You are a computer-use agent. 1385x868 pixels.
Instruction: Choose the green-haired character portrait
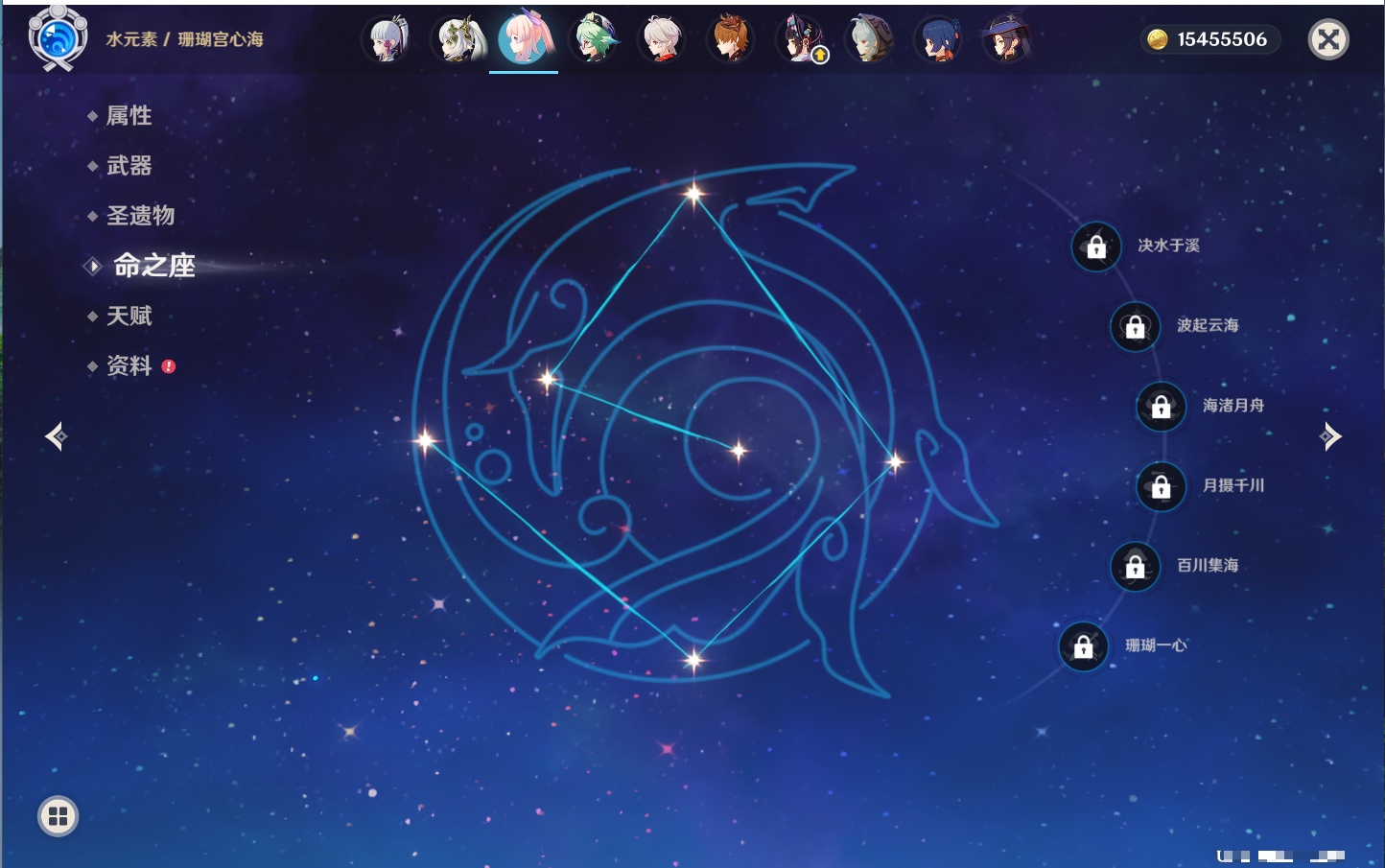click(594, 40)
